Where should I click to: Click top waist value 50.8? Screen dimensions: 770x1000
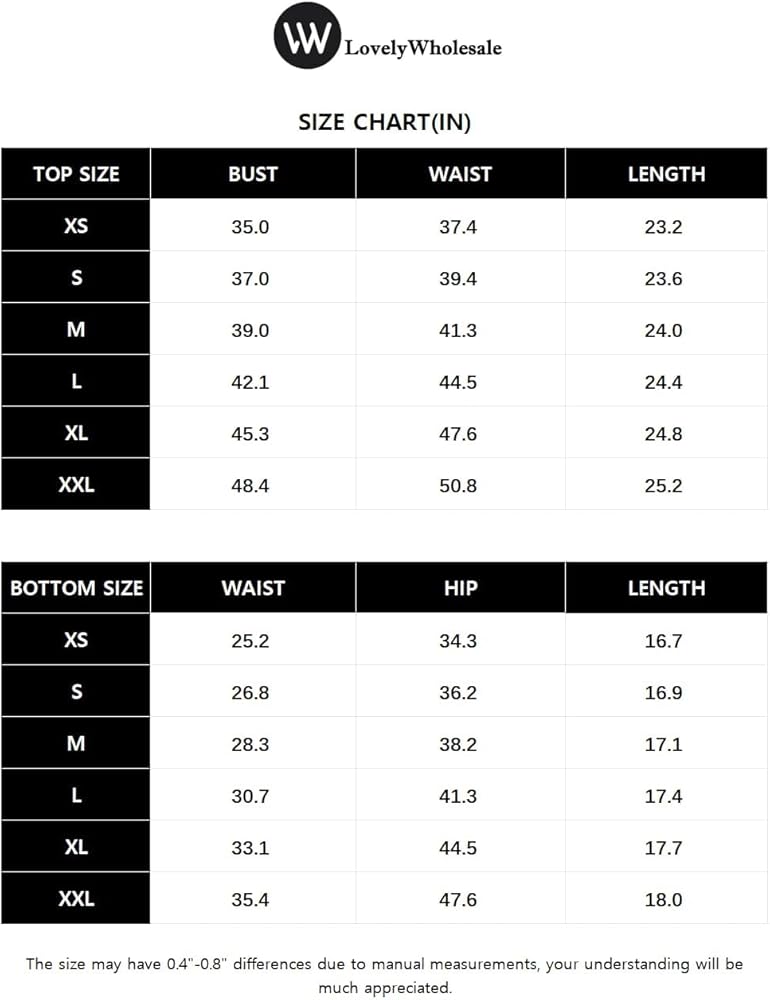pyautogui.click(x=458, y=486)
